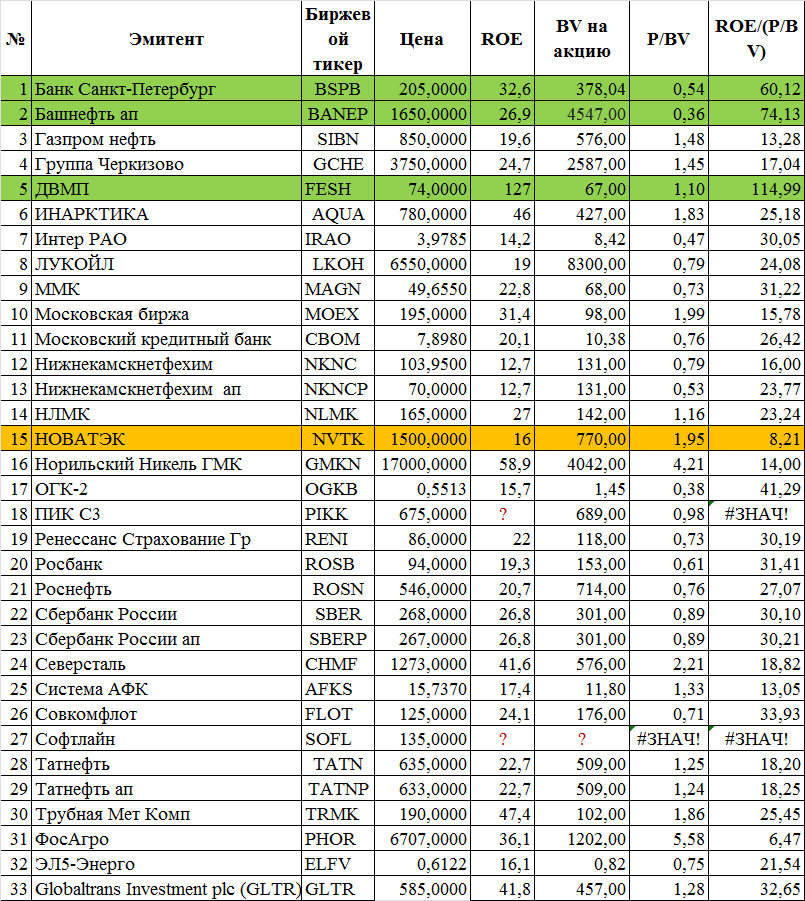The image size is (805, 901).
Task: Click the LKOH book value 8300,00
Action: 581,264
